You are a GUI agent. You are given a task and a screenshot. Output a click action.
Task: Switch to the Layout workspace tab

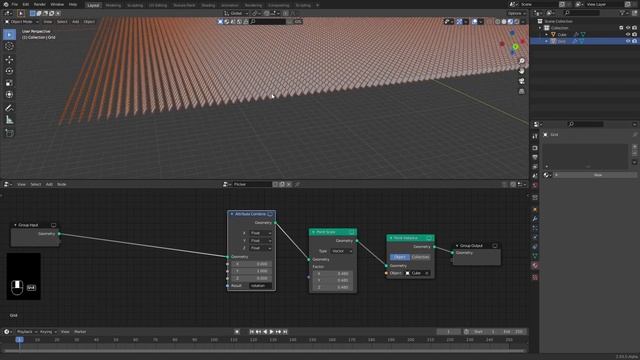pyautogui.click(x=93, y=5)
